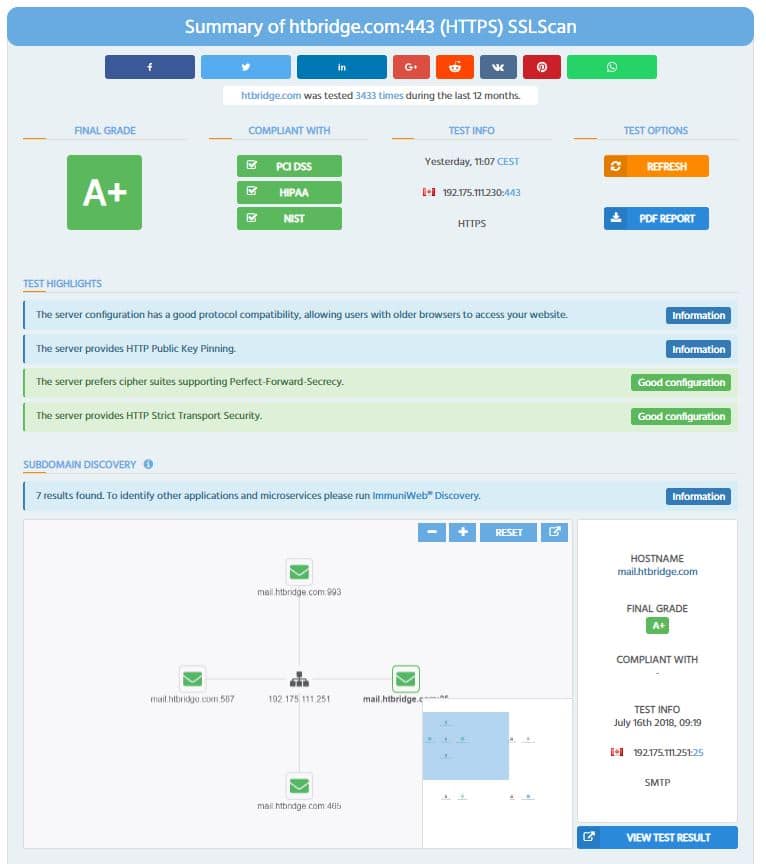Open the htbridge.com link

point(271,95)
